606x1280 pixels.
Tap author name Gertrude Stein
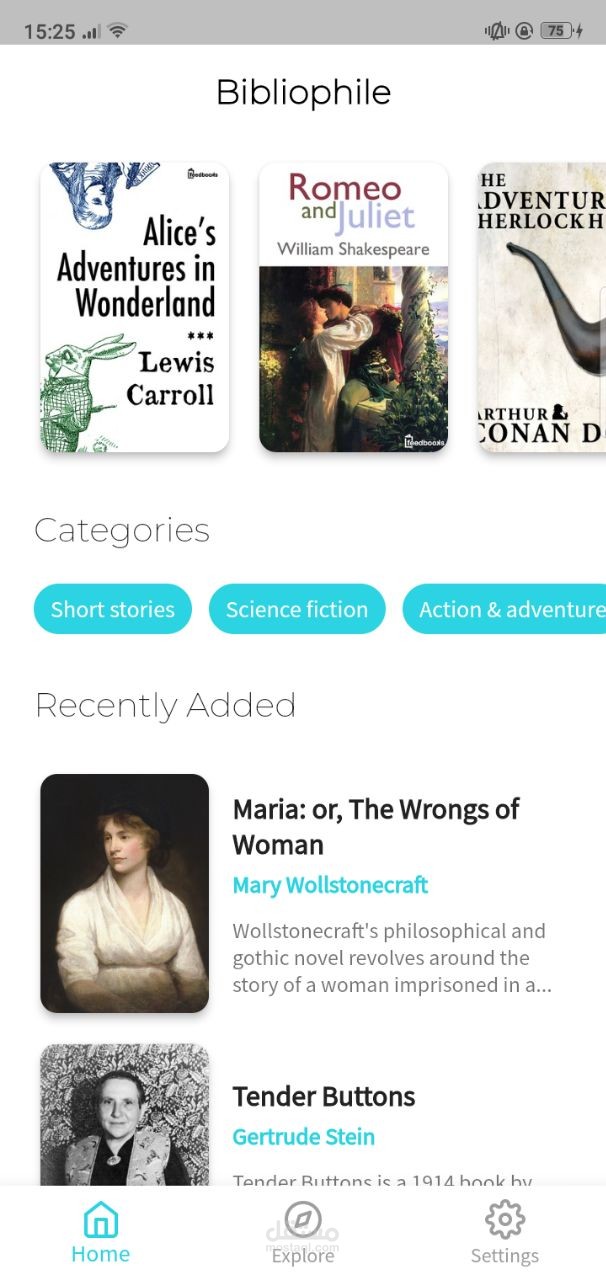(304, 1137)
